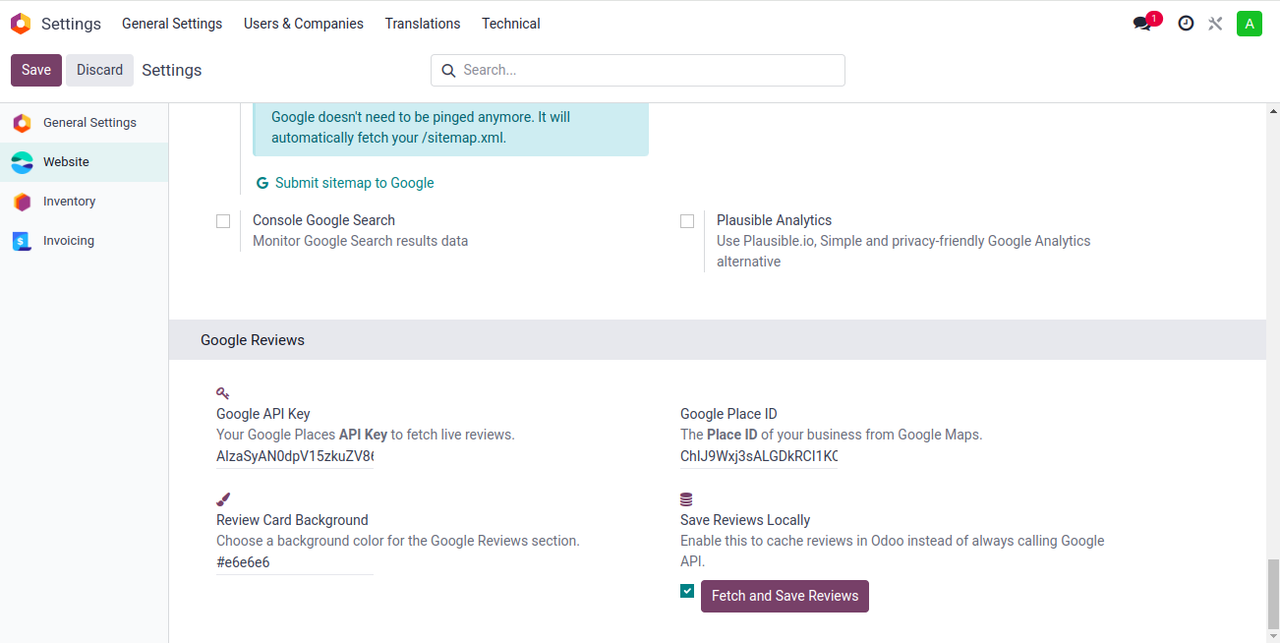Image resolution: width=1280 pixels, height=643 pixels.
Task: Open Invoicing settings in the sidebar
Action: tap(68, 241)
